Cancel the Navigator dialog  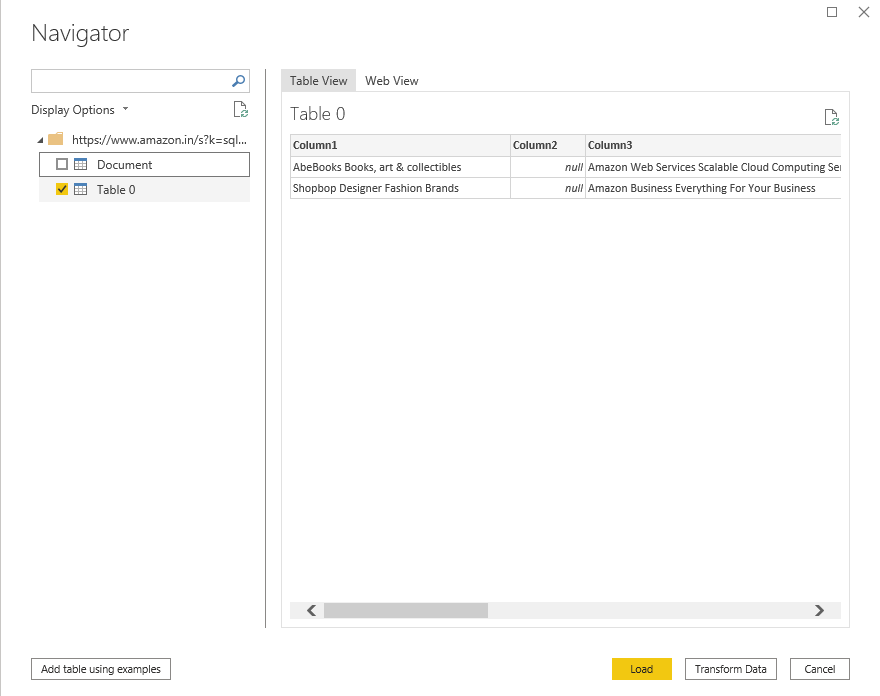(x=819, y=669)
